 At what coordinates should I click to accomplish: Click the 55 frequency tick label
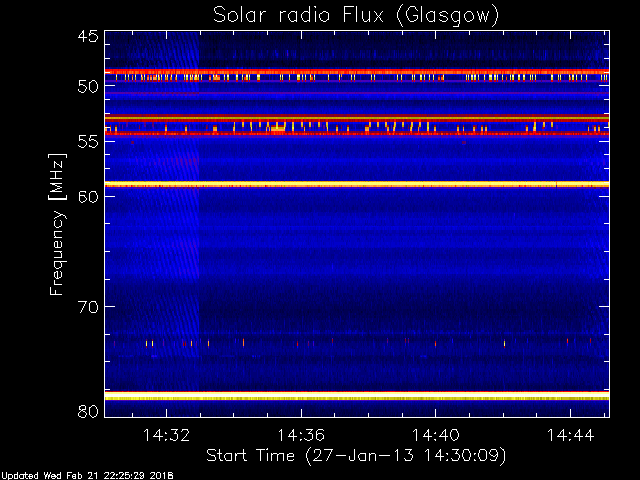pos(88,142)
